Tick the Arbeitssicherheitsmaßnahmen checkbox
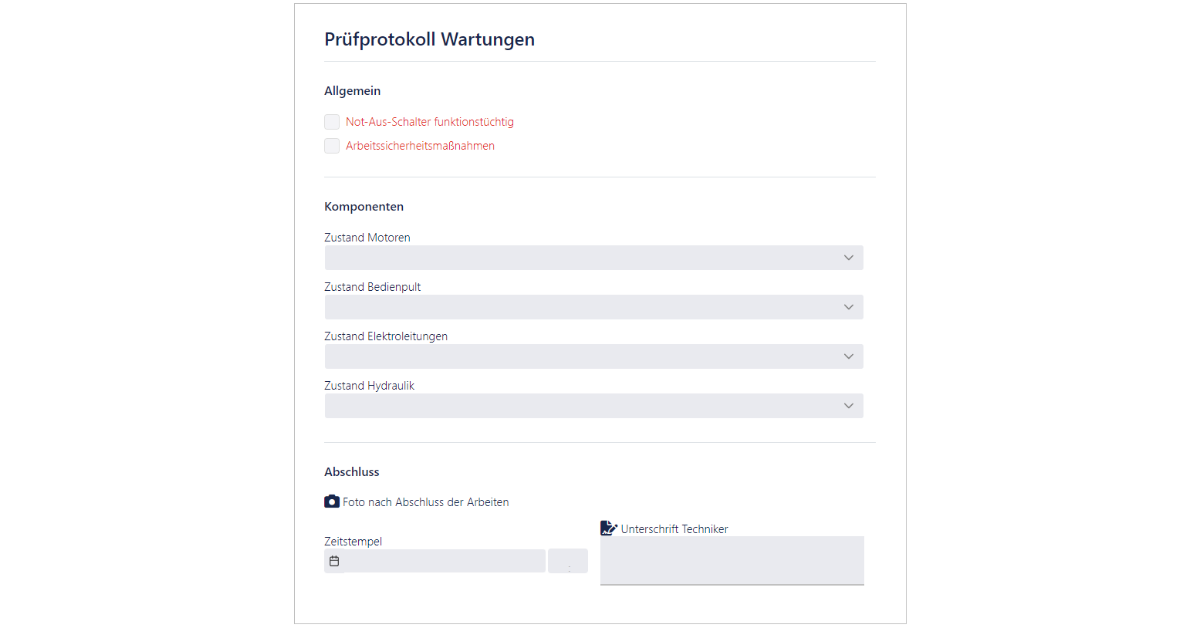 click(332, 146)
